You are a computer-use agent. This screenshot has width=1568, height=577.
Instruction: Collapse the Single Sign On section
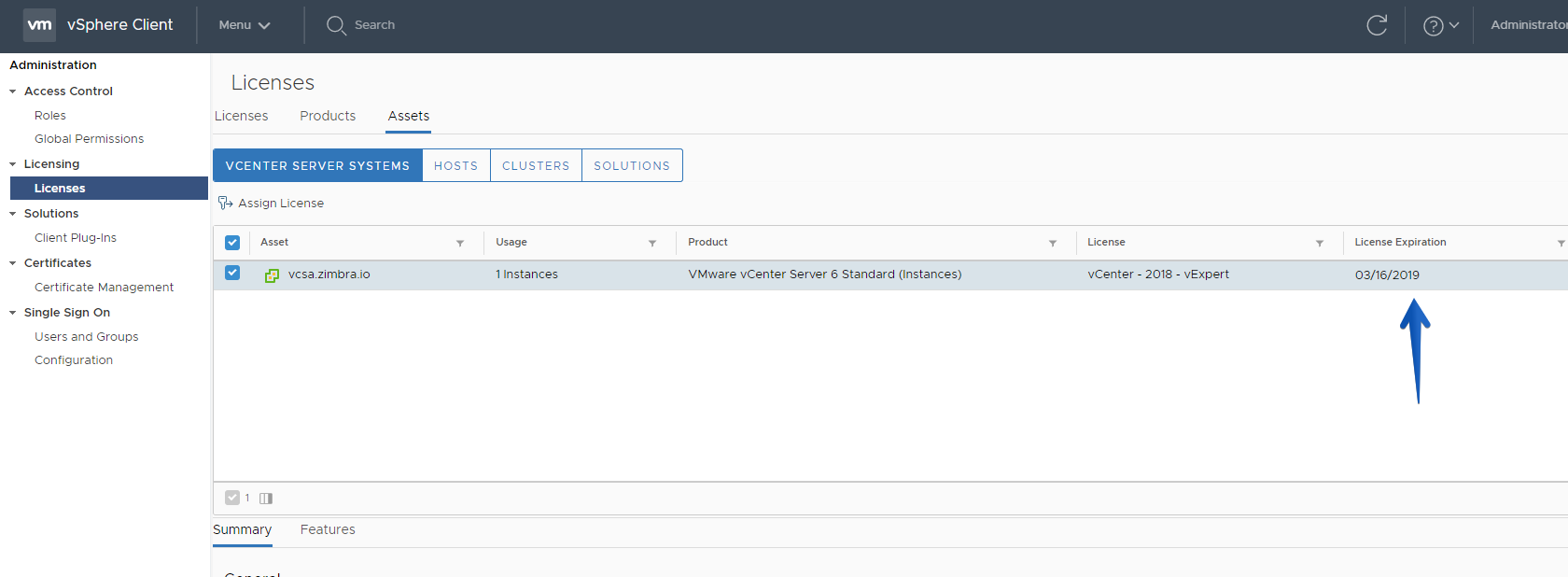[13, 313]
